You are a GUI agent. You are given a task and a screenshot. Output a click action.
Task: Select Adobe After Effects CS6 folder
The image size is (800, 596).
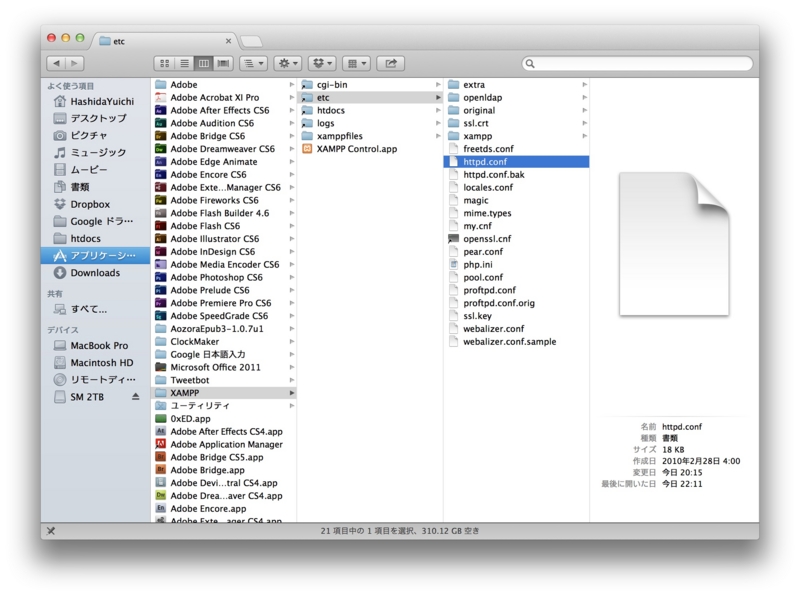click(x=224, y=110)
